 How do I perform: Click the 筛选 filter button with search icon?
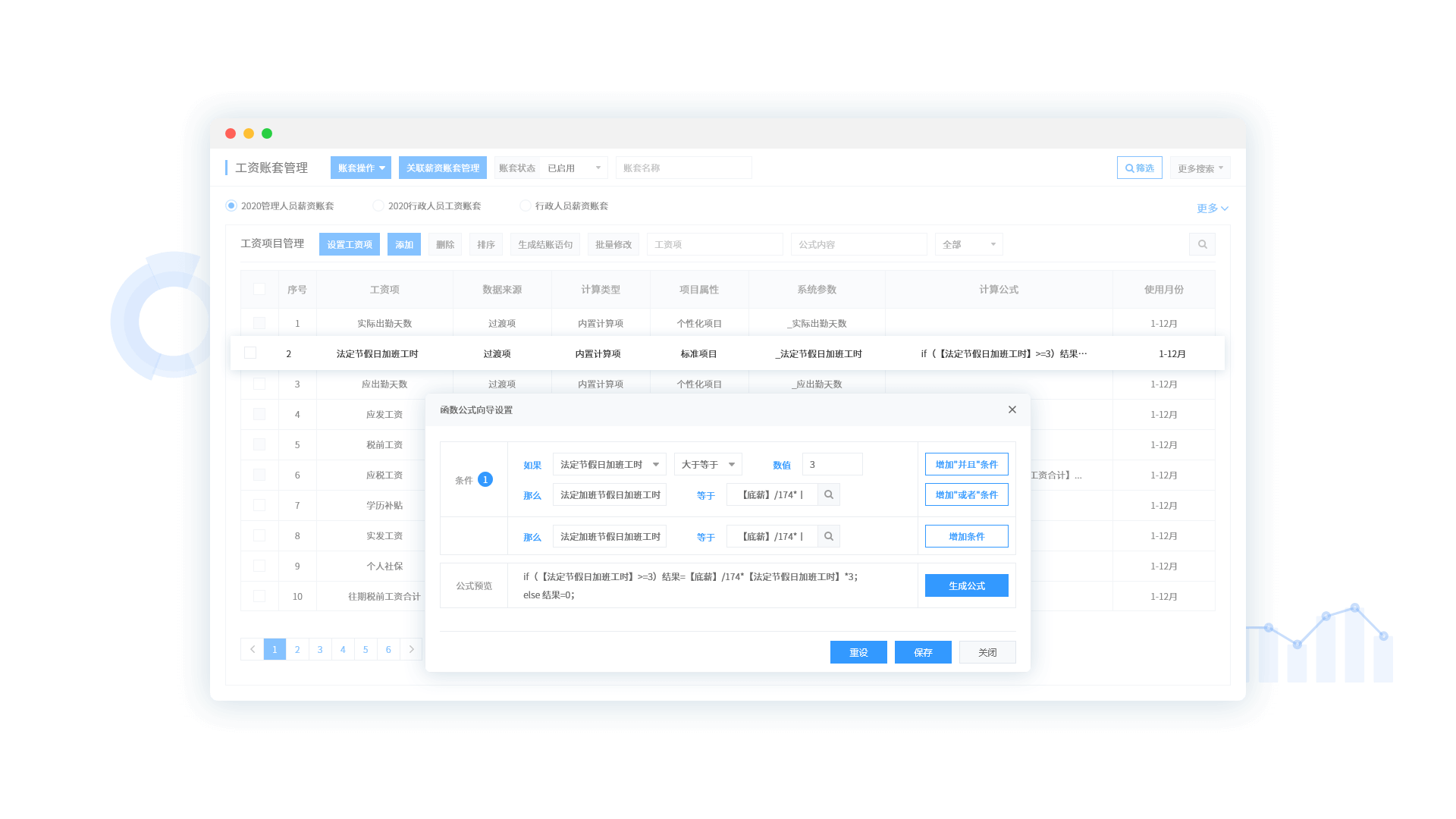tap(1139, 168)
